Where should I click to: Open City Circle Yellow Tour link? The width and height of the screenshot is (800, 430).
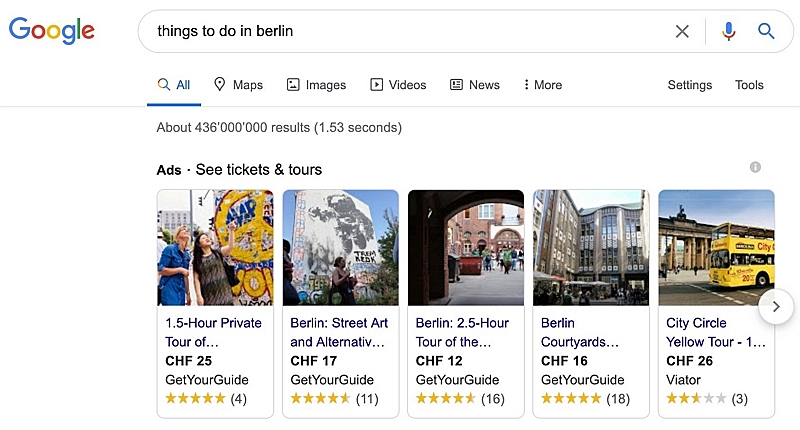tap(716, 332)
